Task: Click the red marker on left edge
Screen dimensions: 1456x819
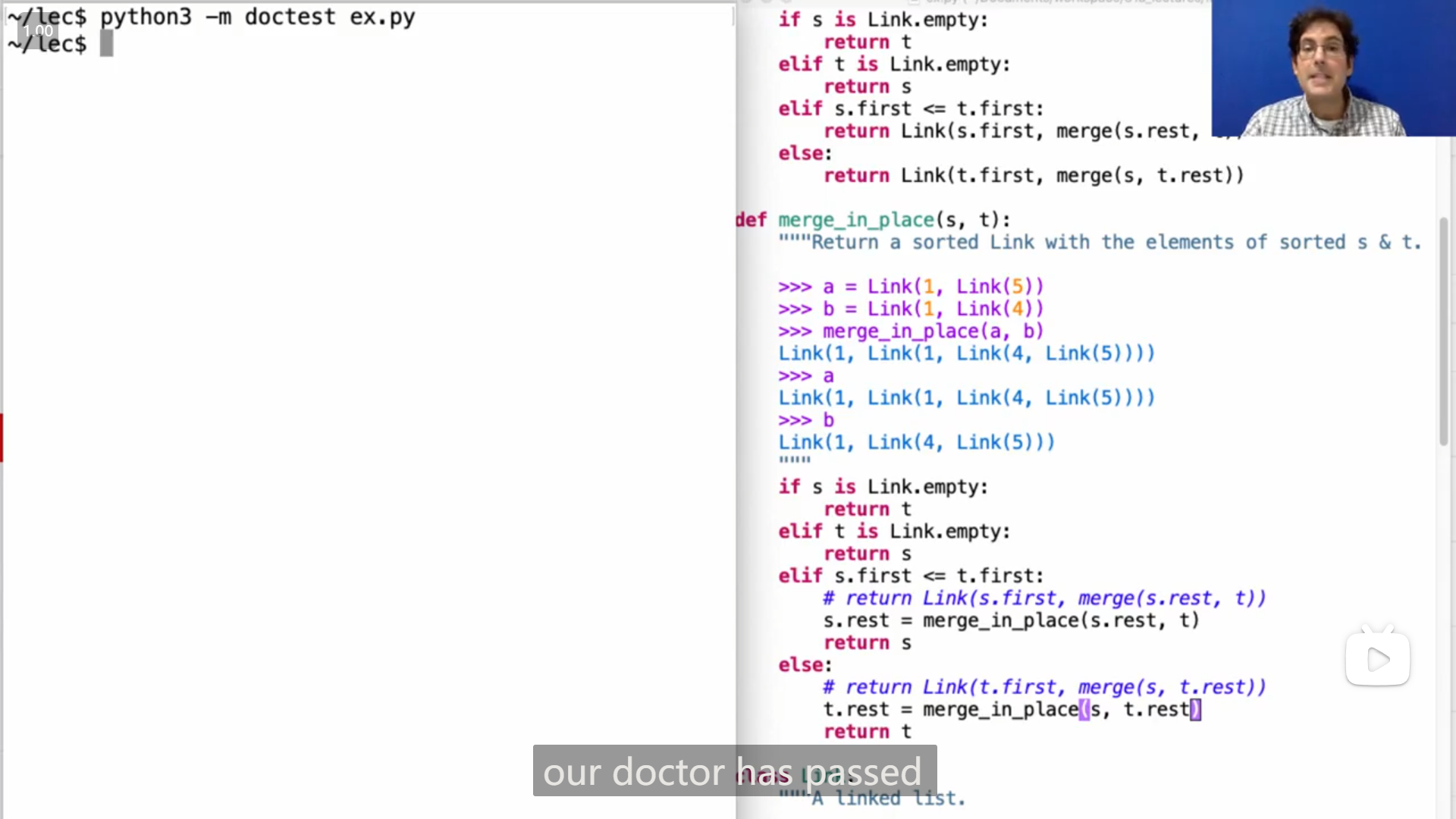Action: tap(2, 438)
